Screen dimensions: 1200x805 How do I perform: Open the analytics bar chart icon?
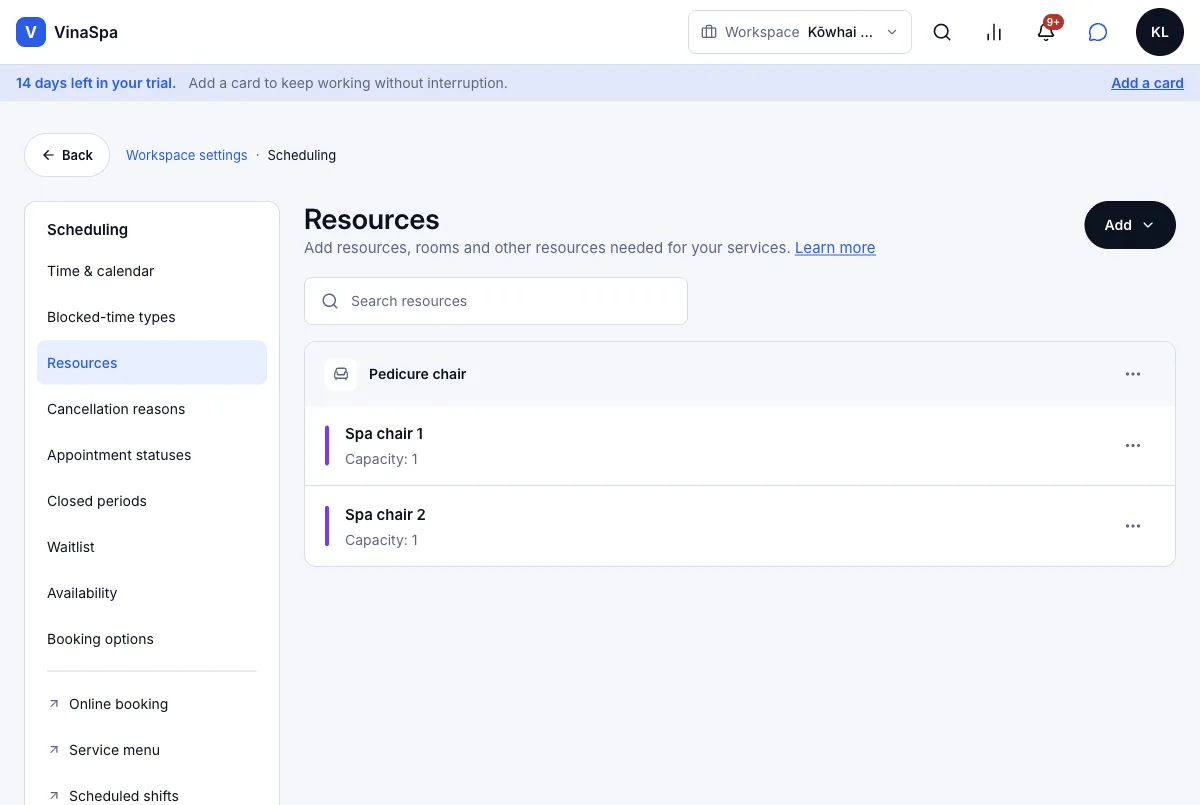point(994,32)
